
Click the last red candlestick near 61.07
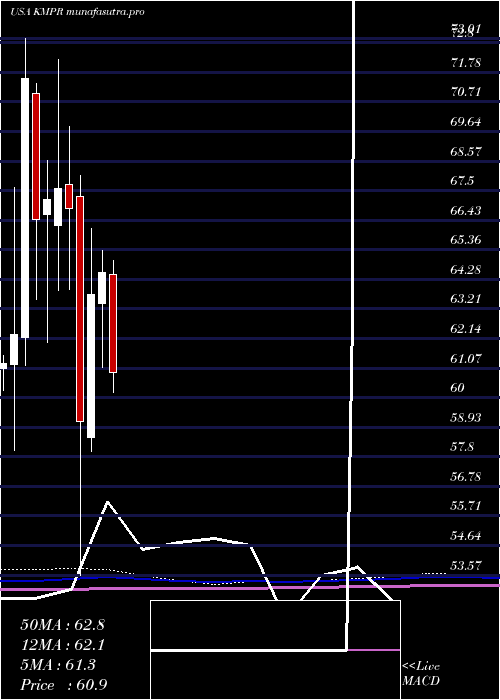coord(113,323)
